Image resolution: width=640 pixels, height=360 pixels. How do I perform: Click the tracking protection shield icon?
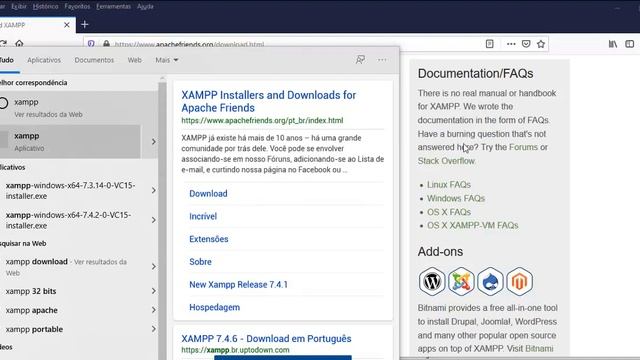tap(91, 43)
